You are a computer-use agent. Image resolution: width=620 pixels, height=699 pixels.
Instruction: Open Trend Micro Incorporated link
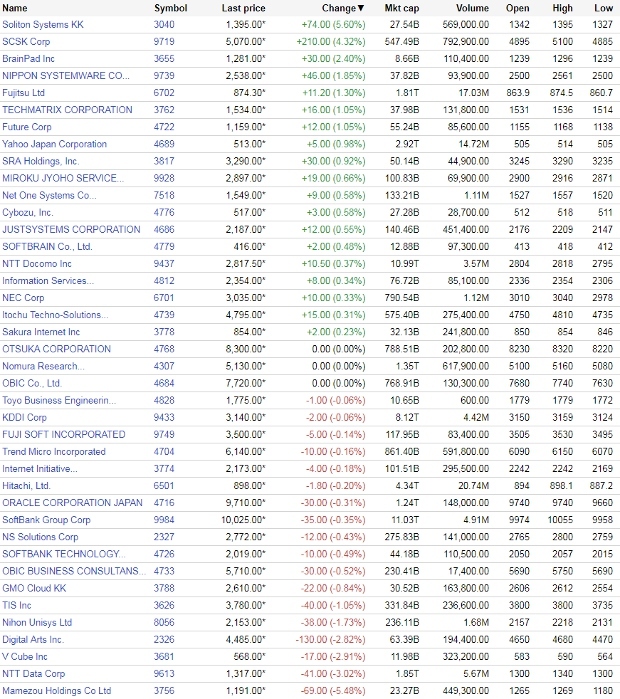point(54,451)
